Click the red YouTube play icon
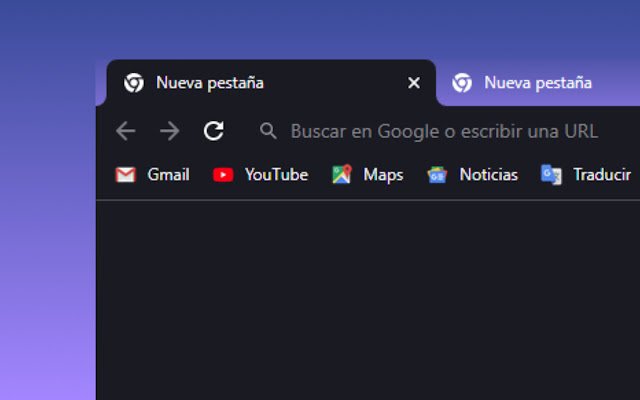Screen dimensions: 640x400 pyautogui.click(x=223, y=175)
